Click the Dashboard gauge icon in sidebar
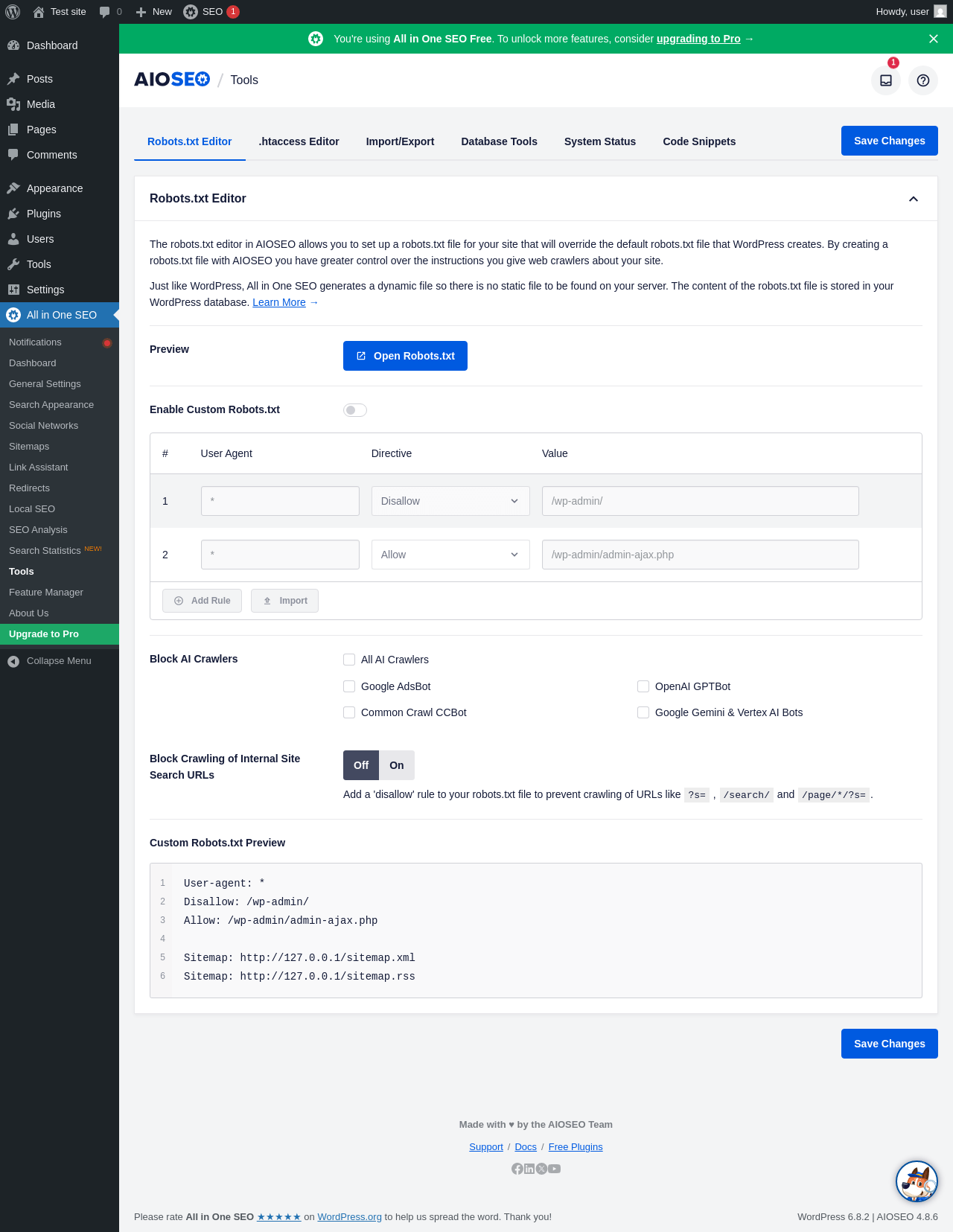 tap(13, 45)
